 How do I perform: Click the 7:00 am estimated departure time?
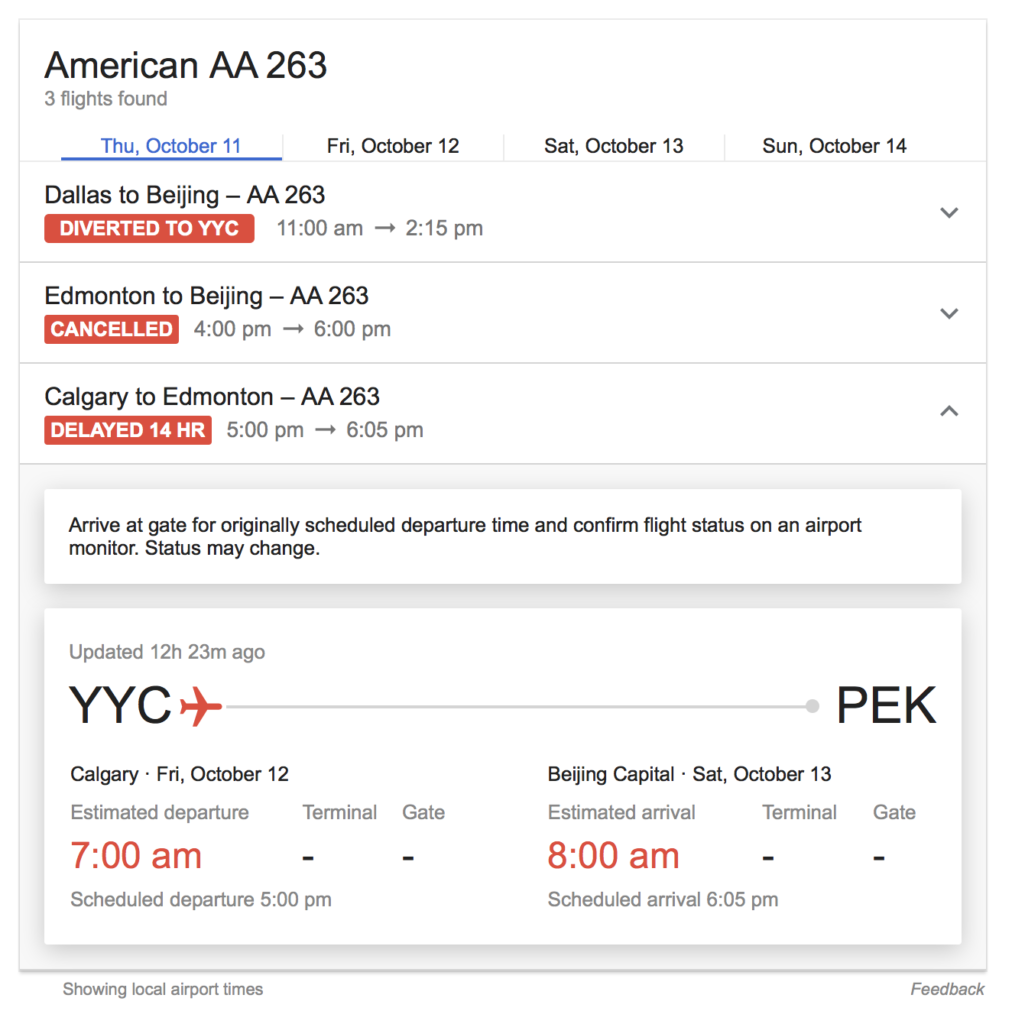pos(136,856)
